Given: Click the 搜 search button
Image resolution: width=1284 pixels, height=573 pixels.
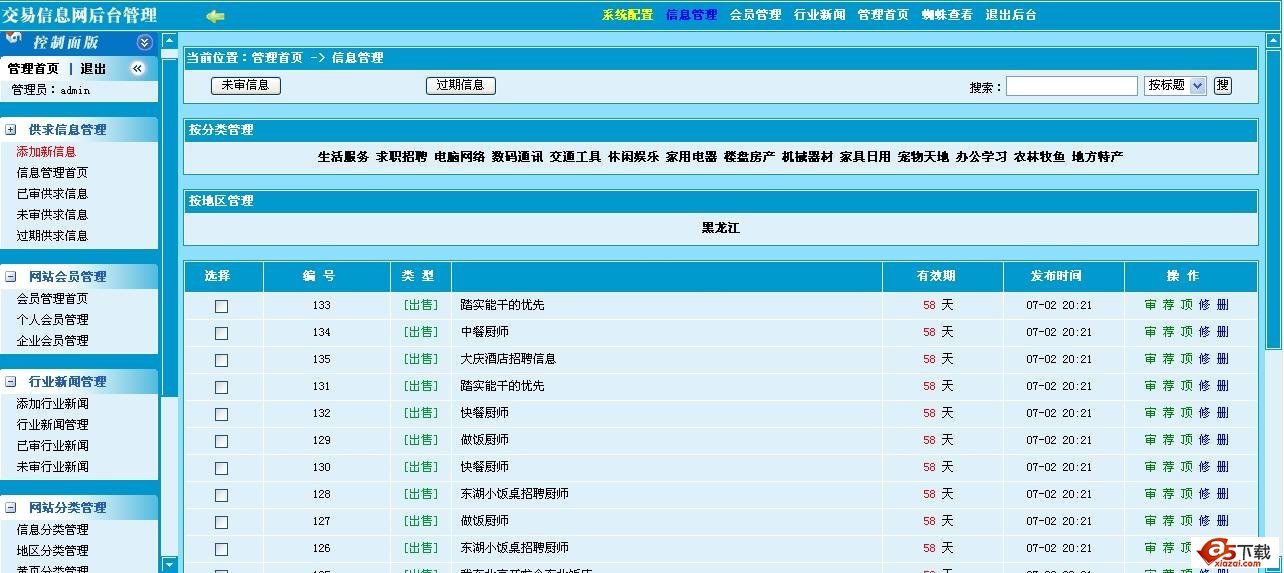Looking at the screenshot, I should click(x=1222, y=86).
